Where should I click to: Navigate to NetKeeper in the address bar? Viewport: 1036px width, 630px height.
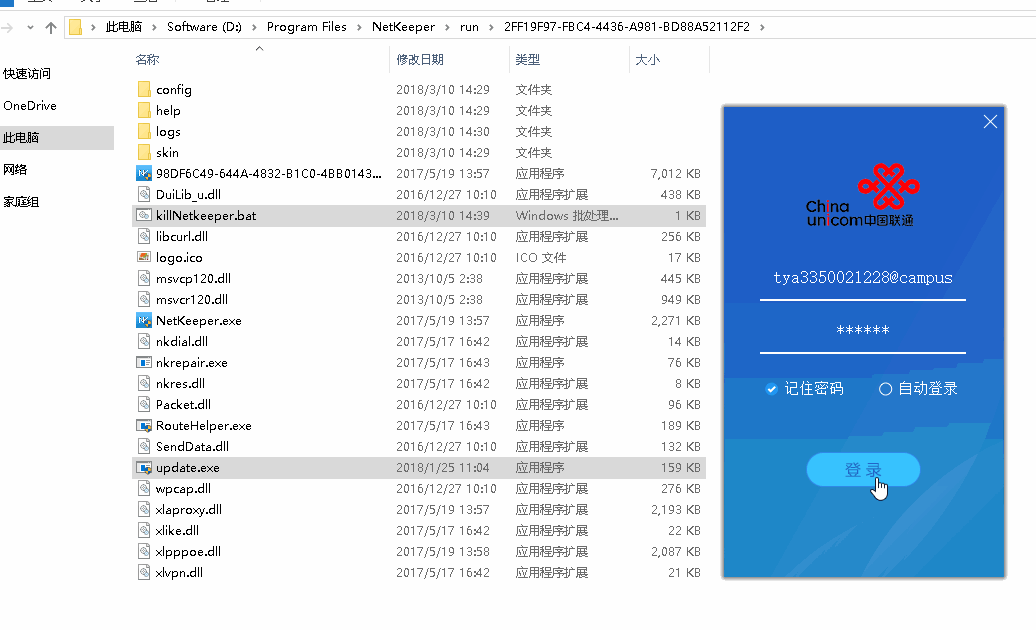tap(403, 27)
